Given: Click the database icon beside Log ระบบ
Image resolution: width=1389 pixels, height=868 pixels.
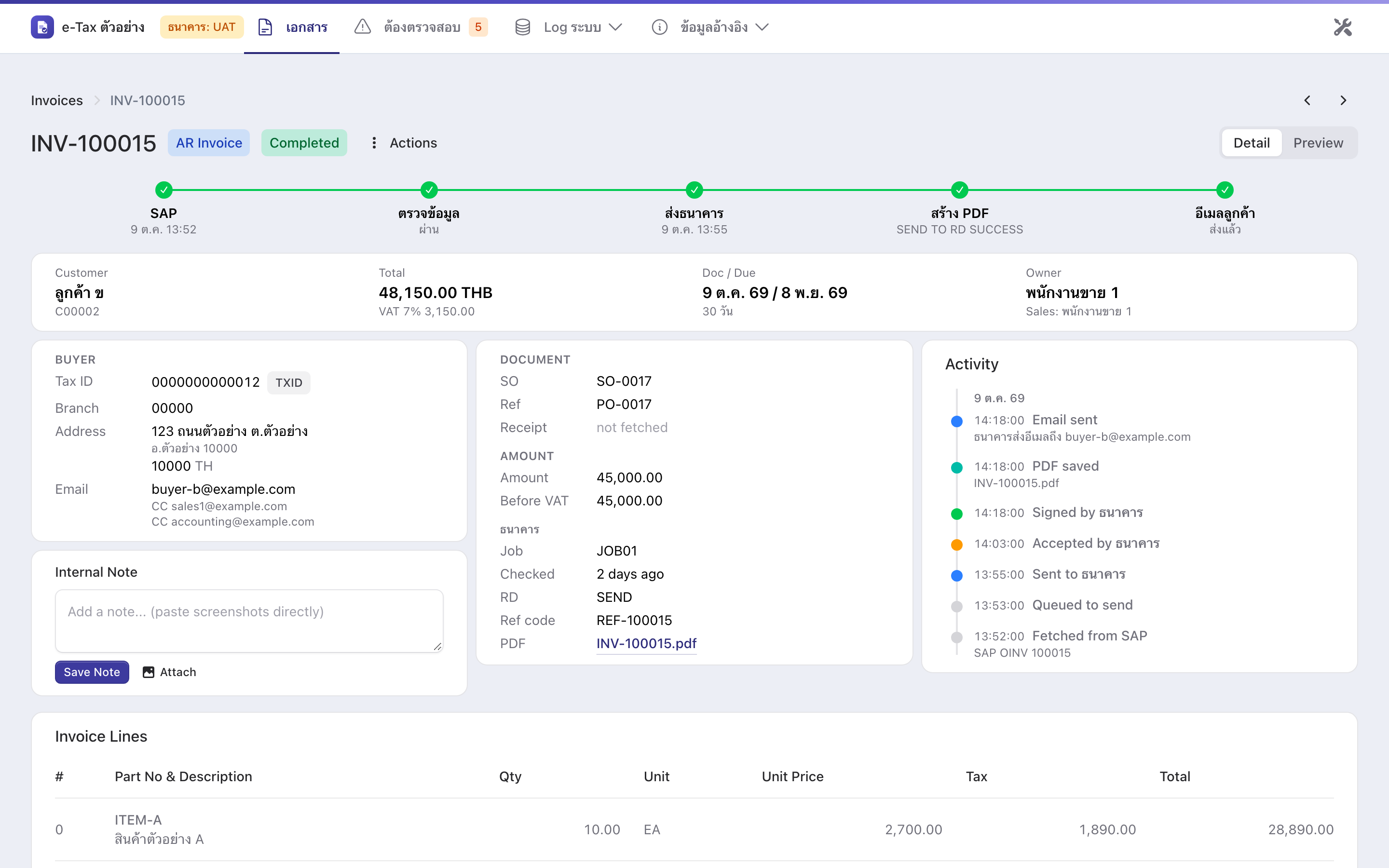Looking at the screenshot, I should pos(522,27).
